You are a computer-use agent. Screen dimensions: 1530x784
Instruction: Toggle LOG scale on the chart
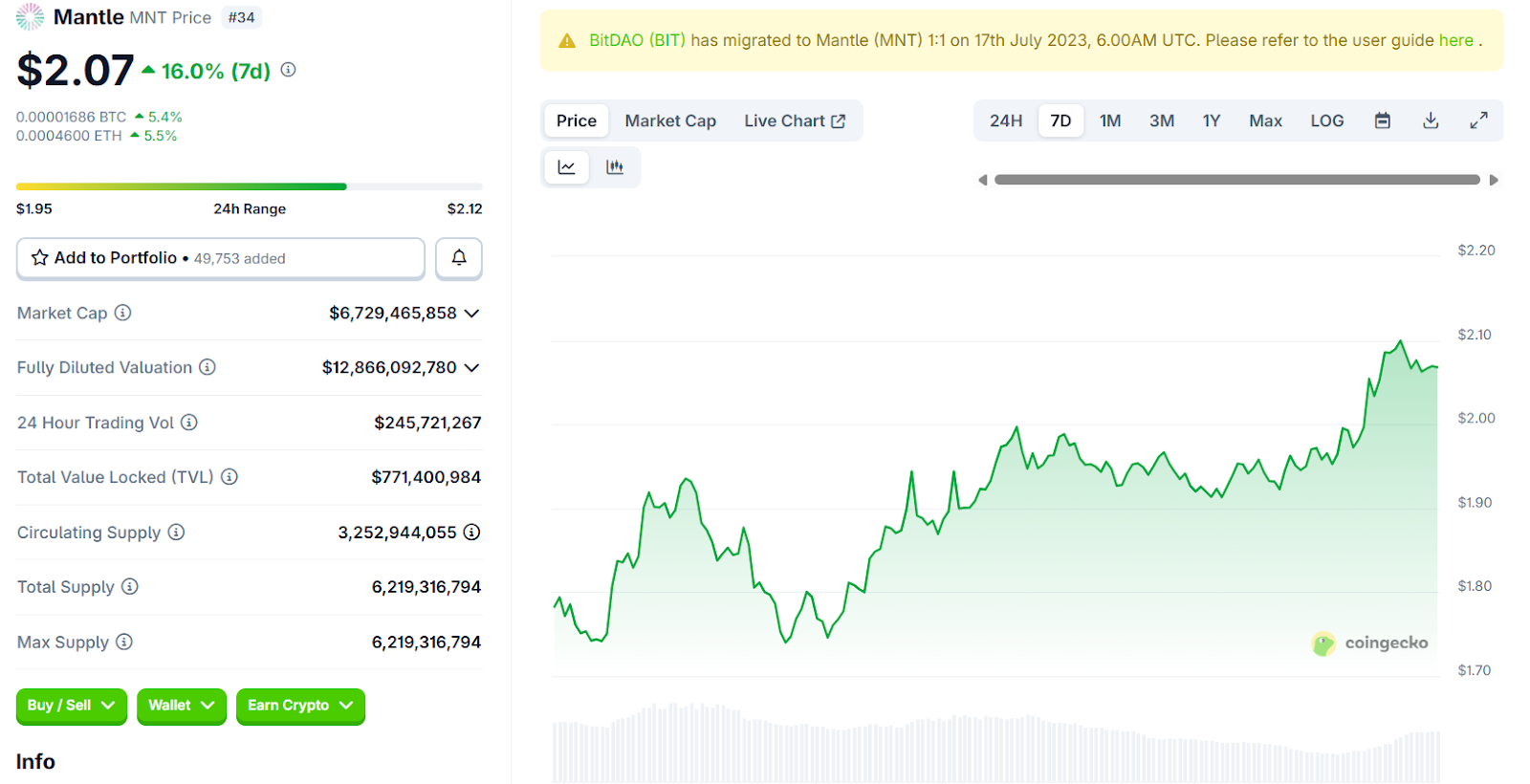point(1326,120)
